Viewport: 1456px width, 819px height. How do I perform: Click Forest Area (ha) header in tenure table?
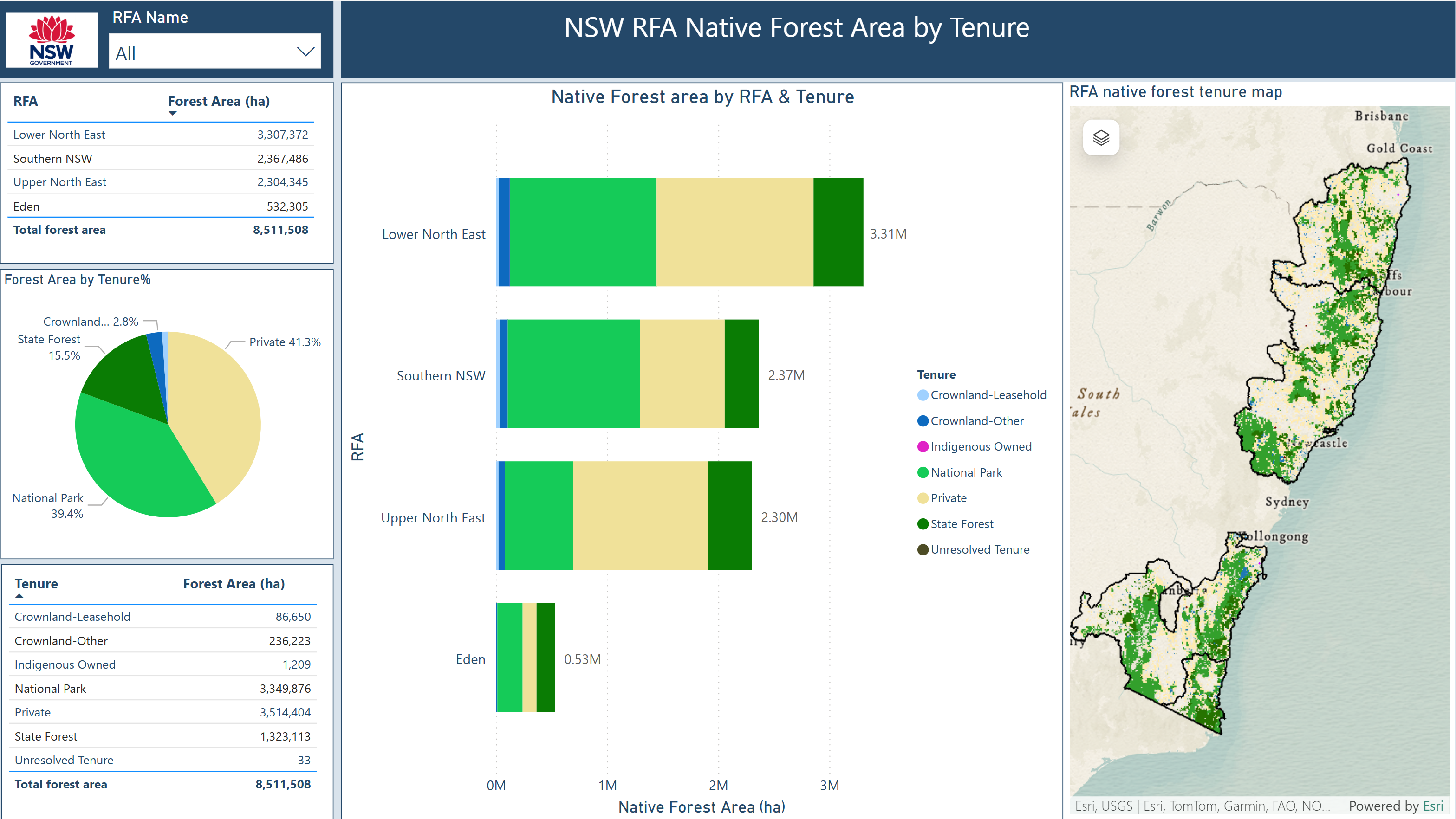(234, 584)
